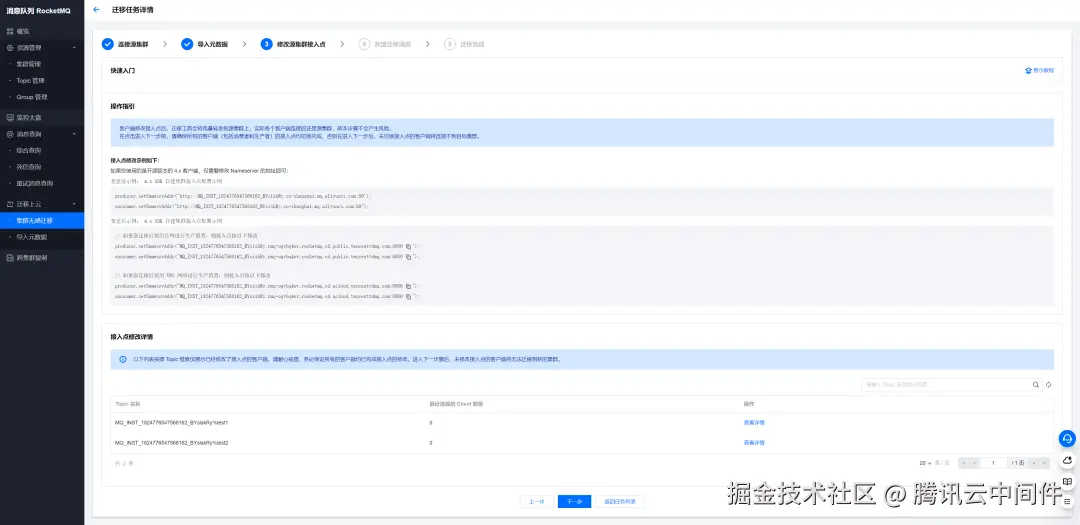Screen dimensions: 1080x525
Task: Click the 跨集群复制 sidebar icon
Action: point(10,257)
